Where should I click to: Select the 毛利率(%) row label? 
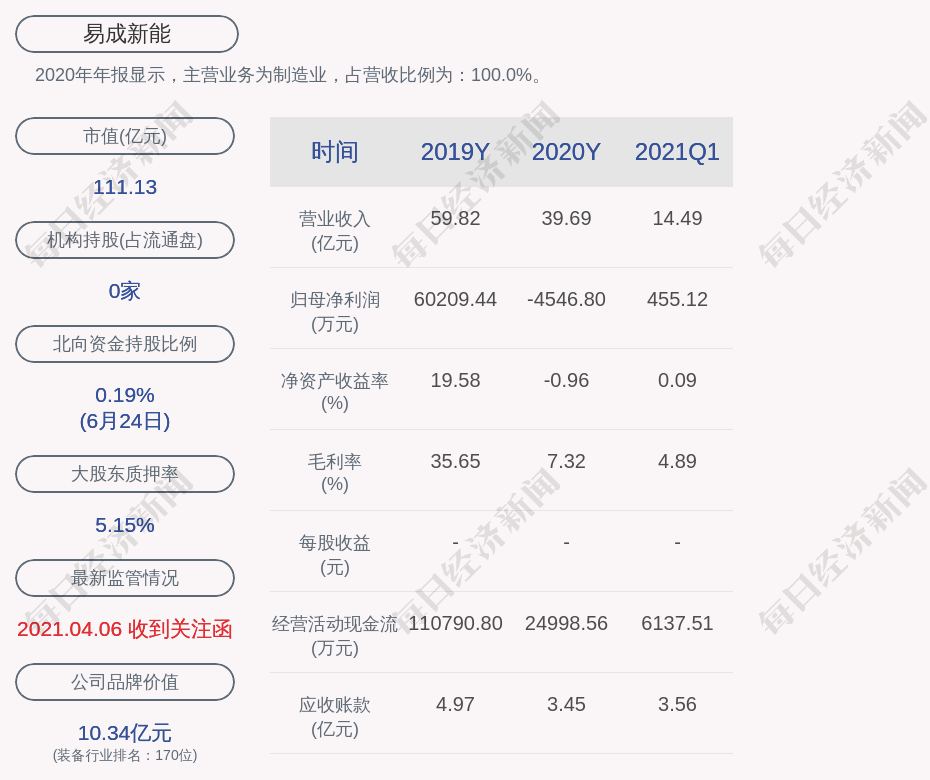335,472
